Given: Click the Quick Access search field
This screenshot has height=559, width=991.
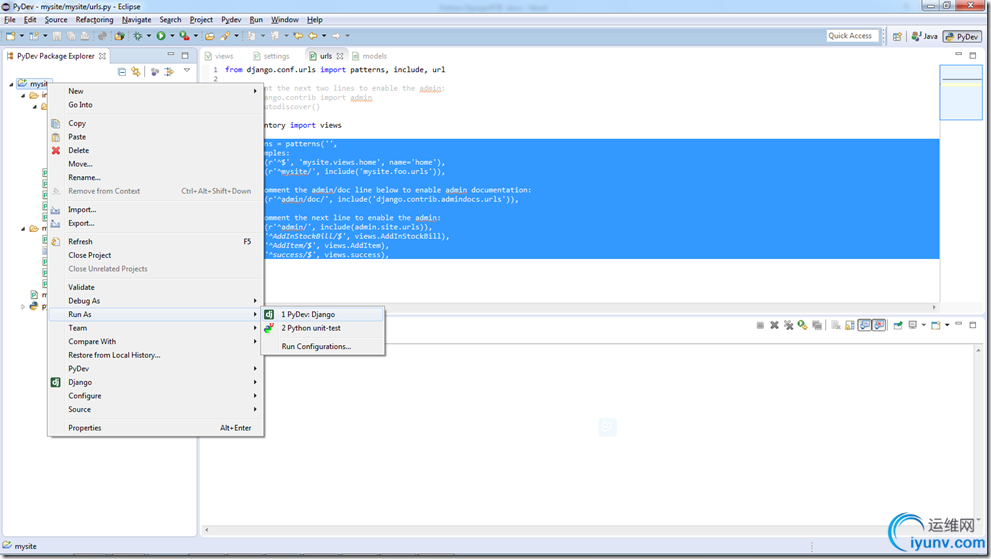Looking at the screenshot, I should (x=853, y=36).
